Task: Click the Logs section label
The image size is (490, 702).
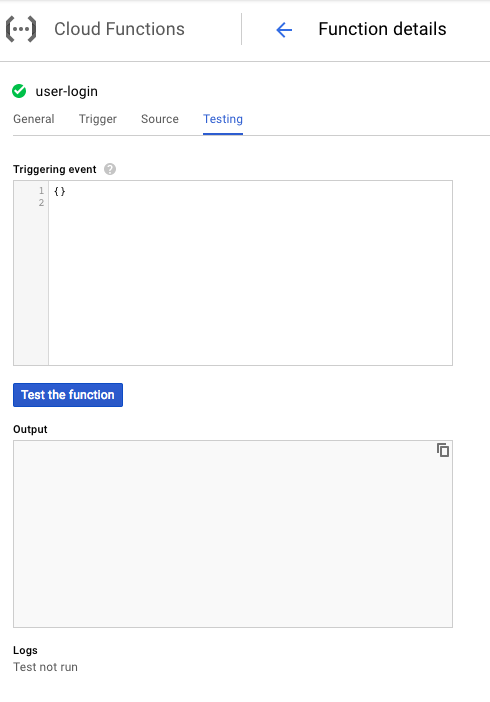Action: coord(25,650)
